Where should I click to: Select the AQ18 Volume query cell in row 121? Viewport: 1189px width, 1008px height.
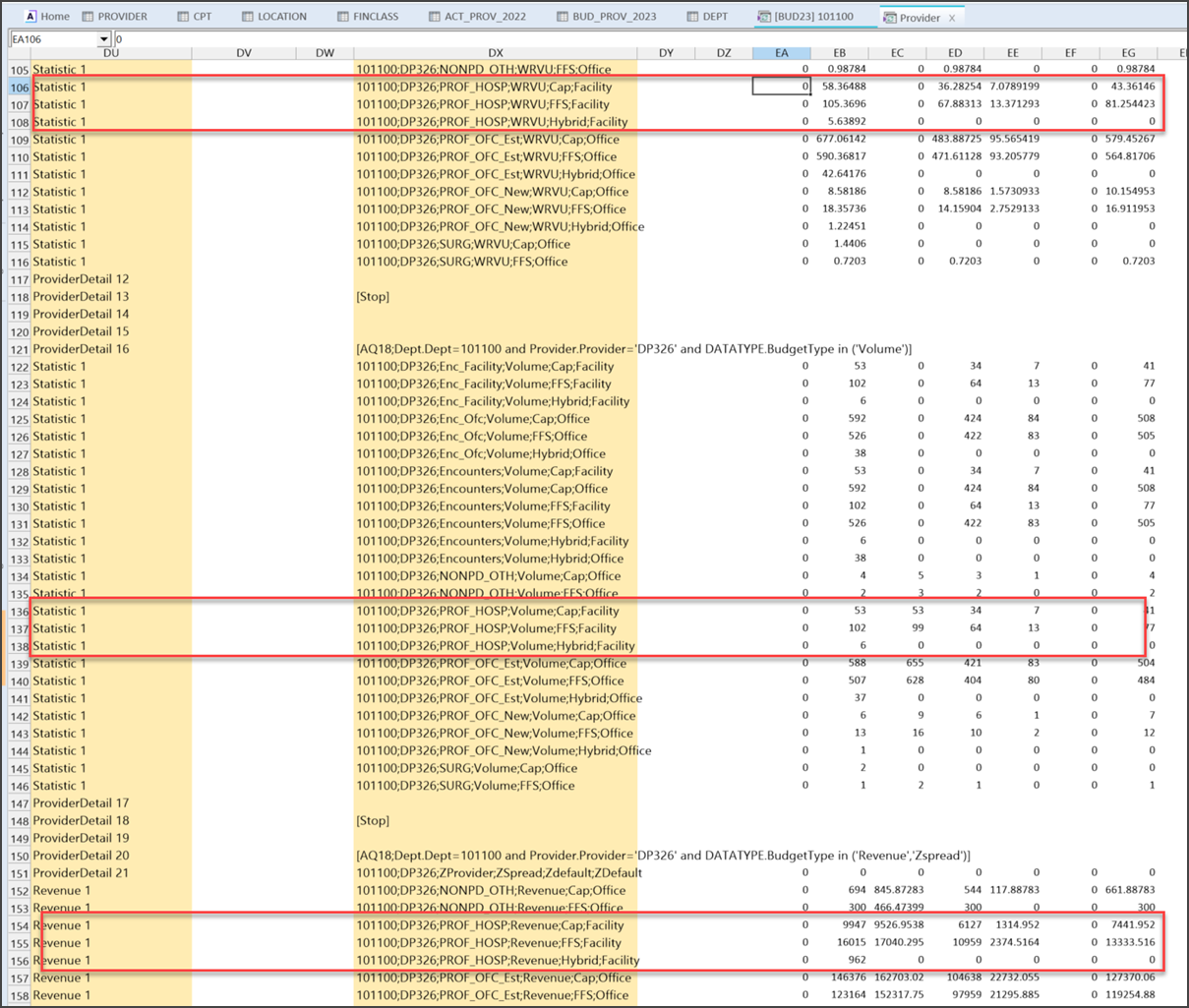click(x=633, y=349)
